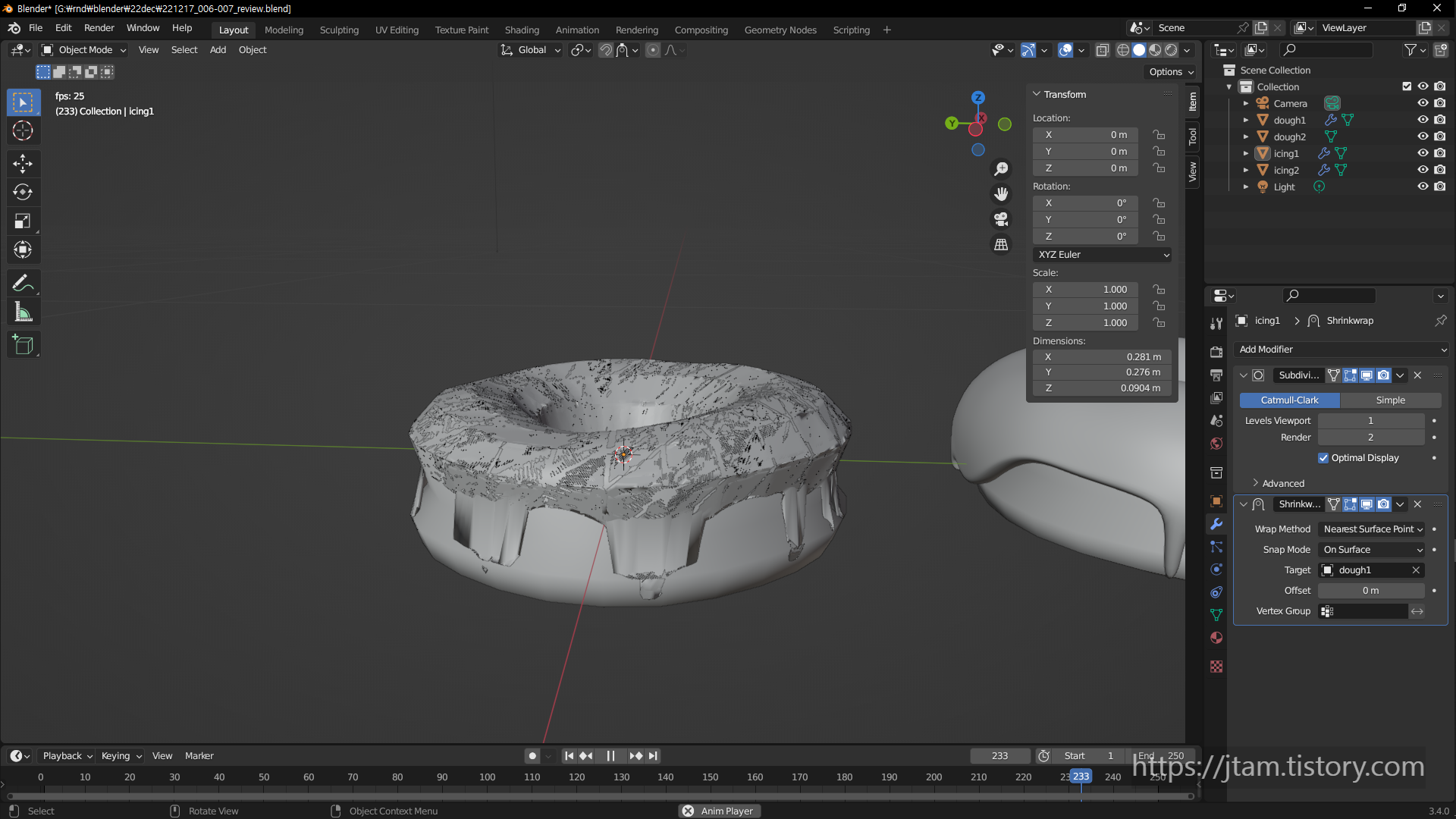
Task: Hide dough2 object in outliner
Action: [1423, 136]
